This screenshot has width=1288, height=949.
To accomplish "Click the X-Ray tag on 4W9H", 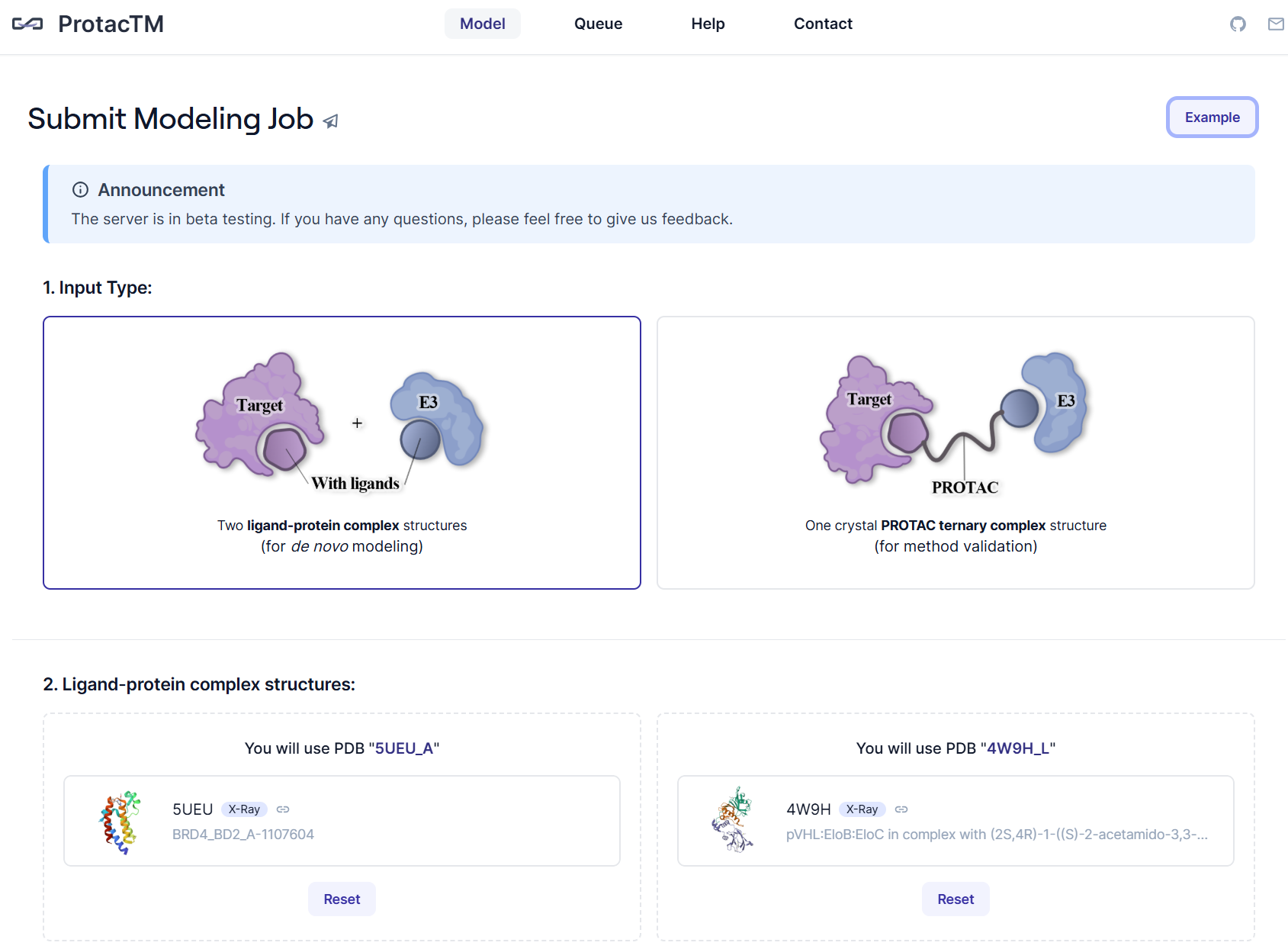I will click(862, 809).
